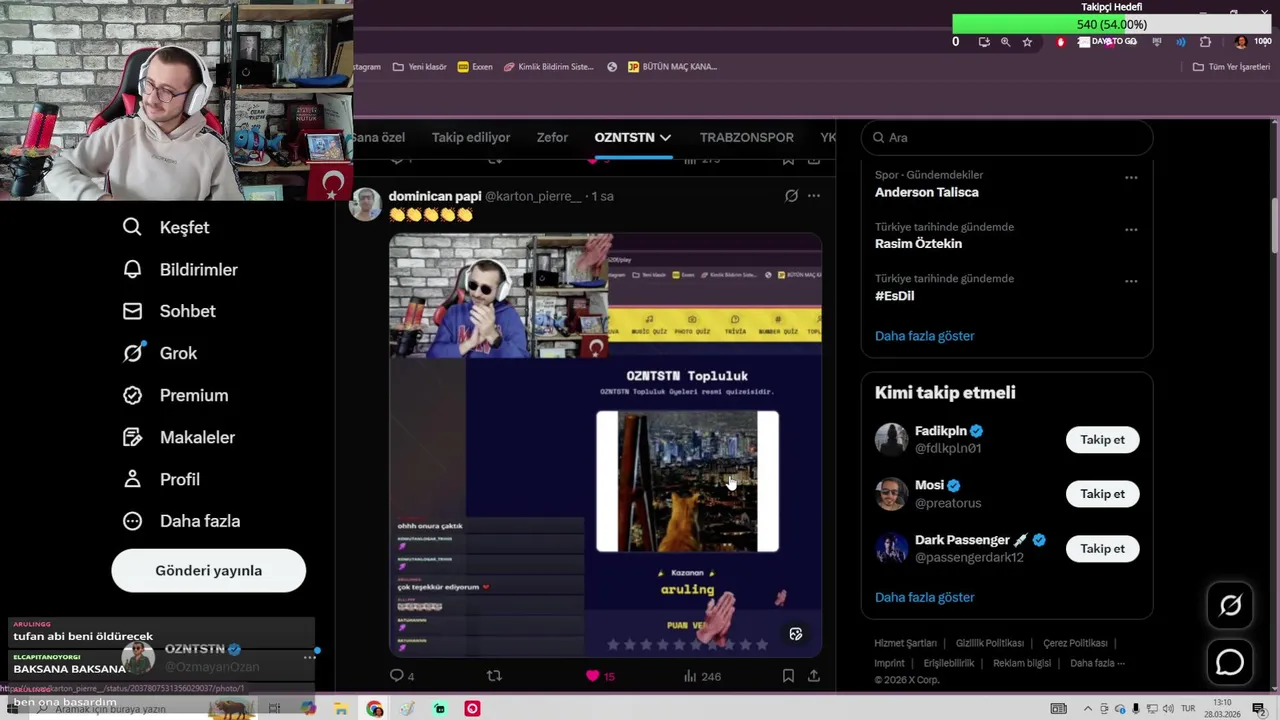Open Rasim Öztekin trending topic
This screenshot has height=720, width=1280.
point(918,244)
